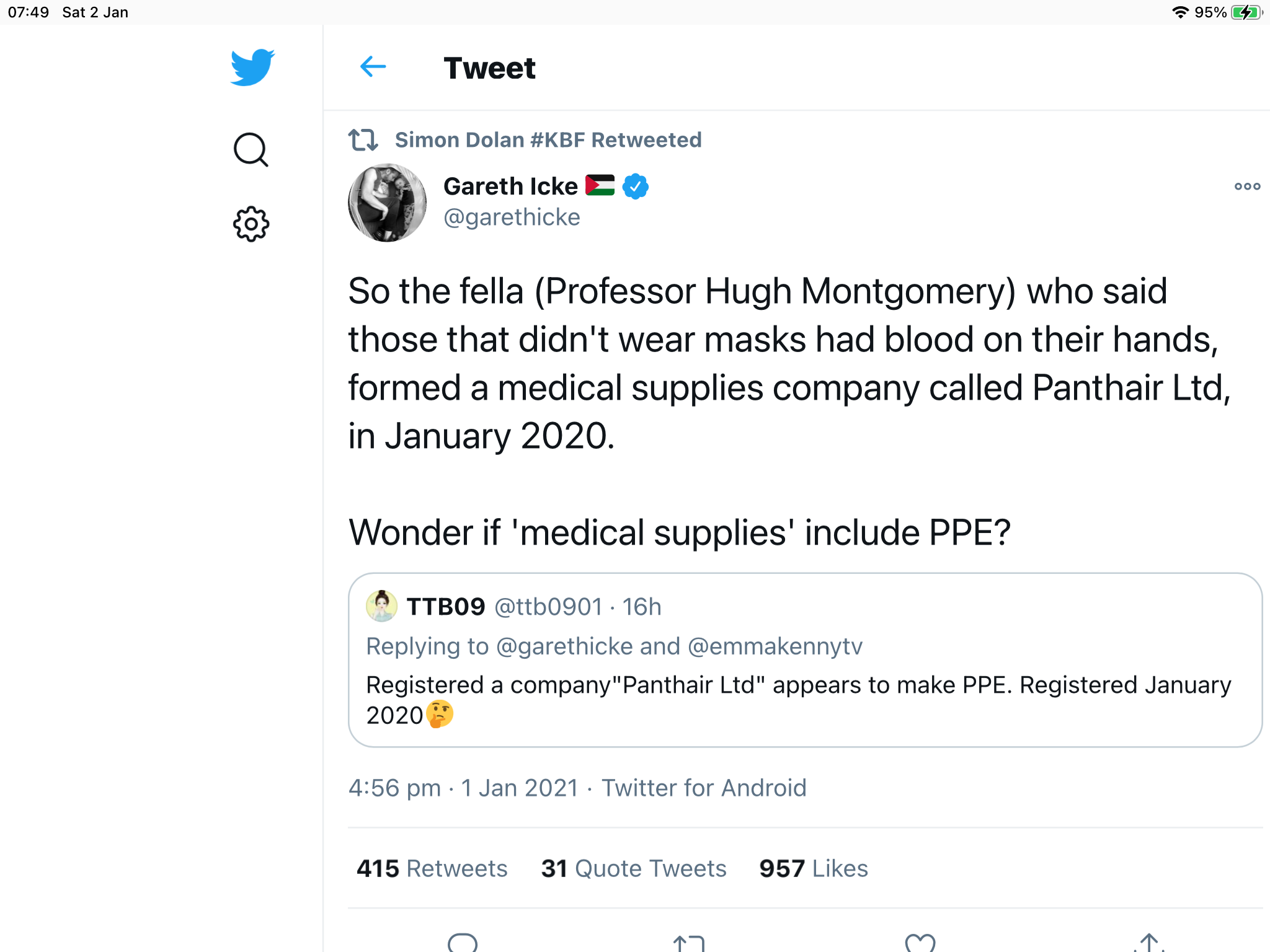Open the Gareth Icke display name
This screenshot has width=1270, height=952.
click(x=510, y=186)
